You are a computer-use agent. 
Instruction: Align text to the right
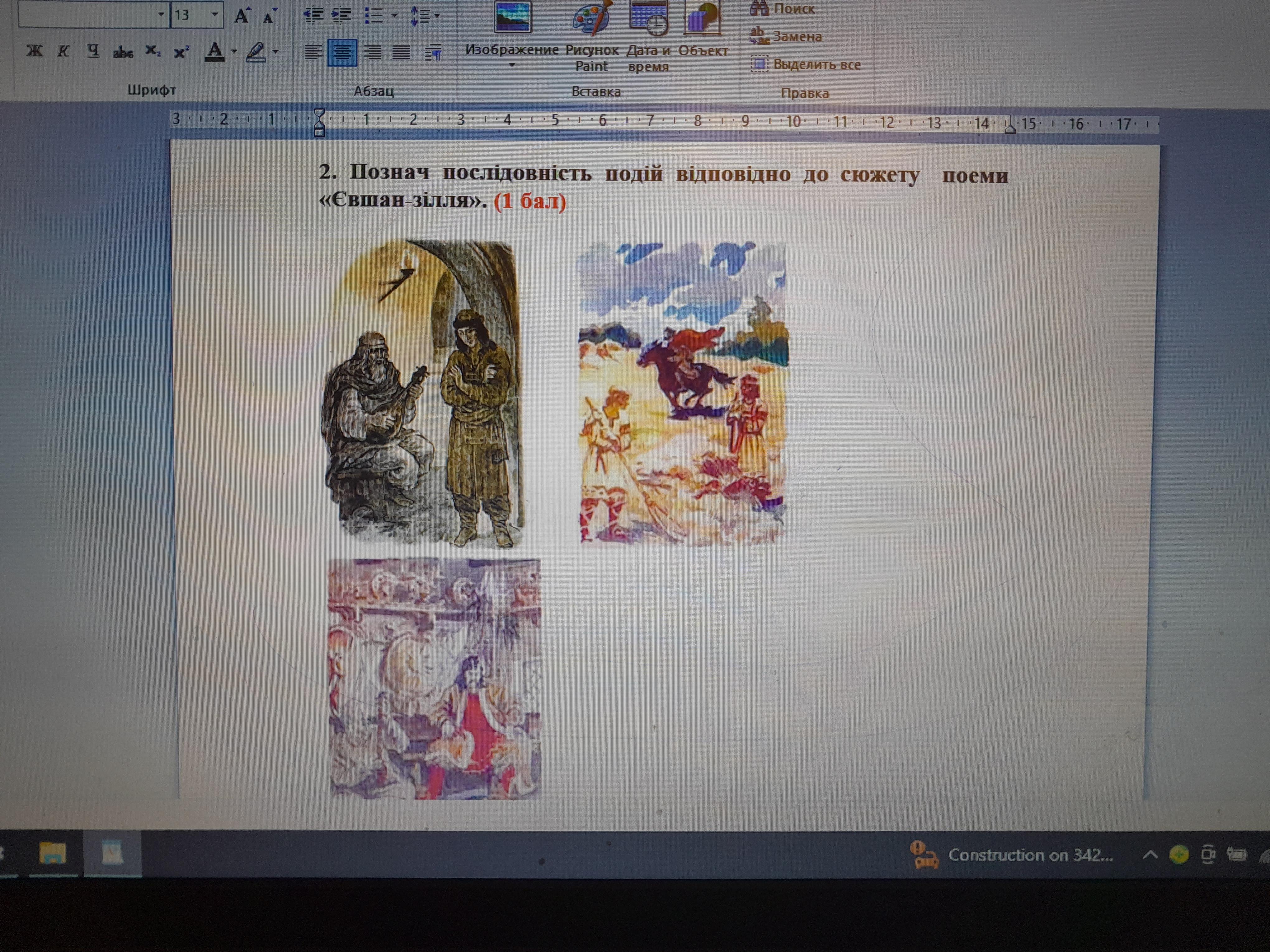372,53
